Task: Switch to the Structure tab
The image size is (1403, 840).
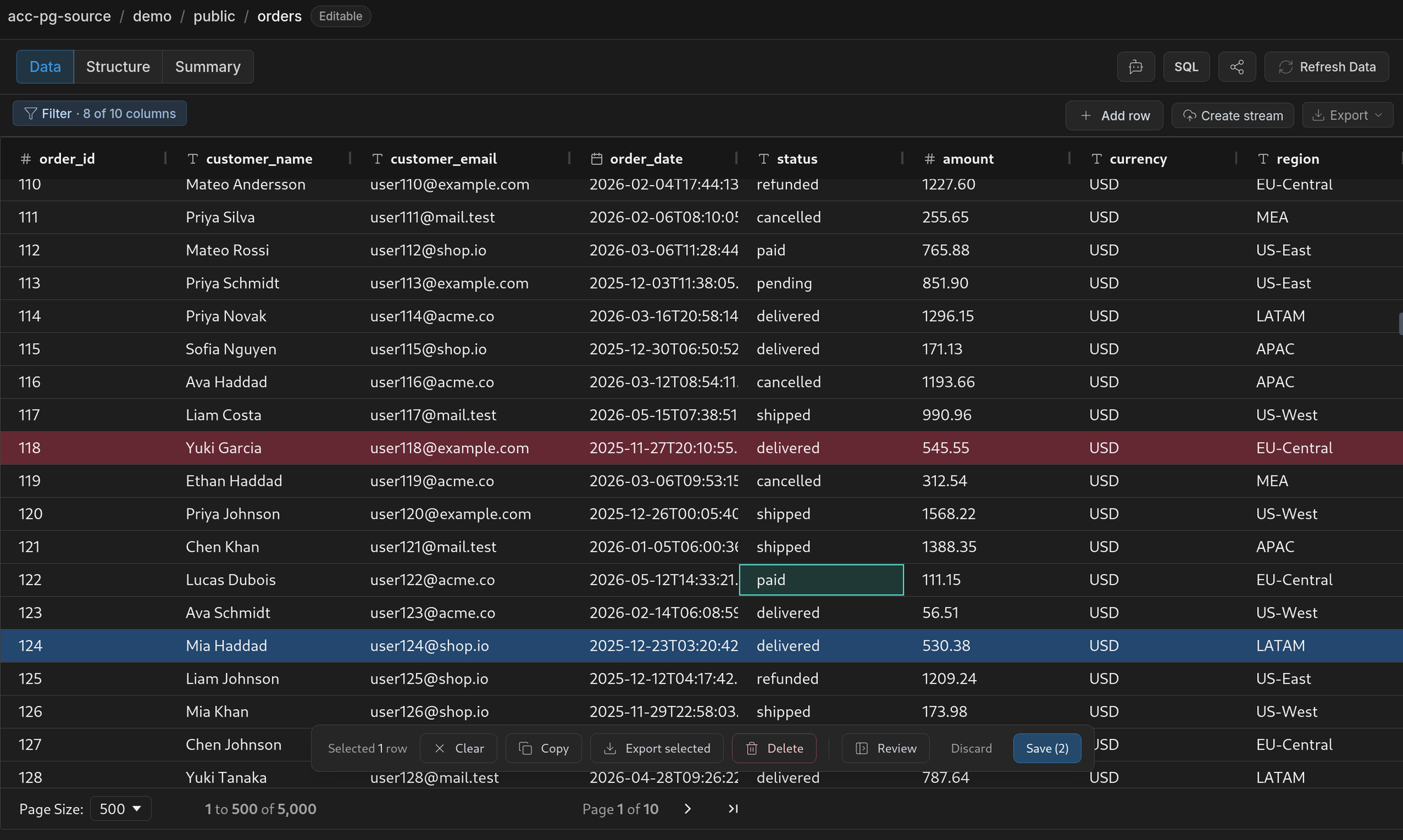Action: [118, 67]
